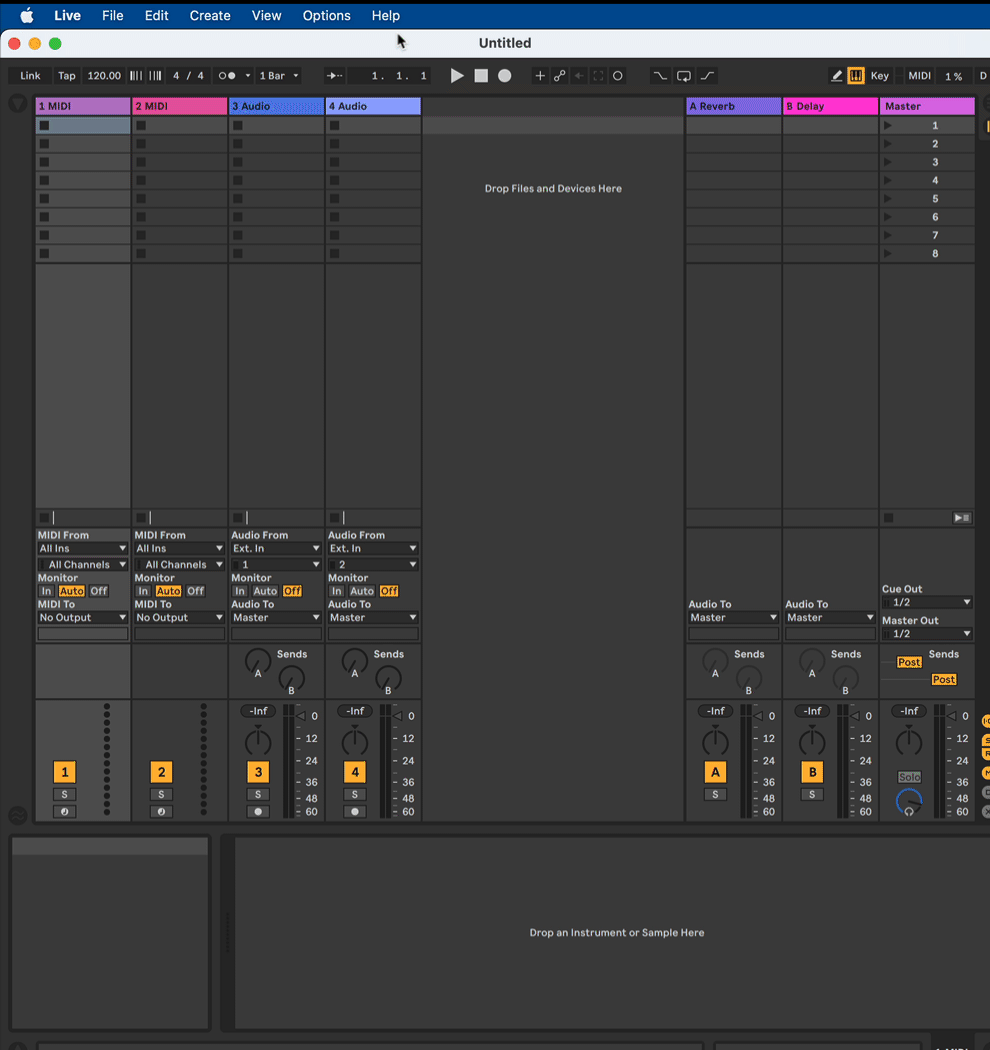Click the 120.00 tempo field

(104, 76)
